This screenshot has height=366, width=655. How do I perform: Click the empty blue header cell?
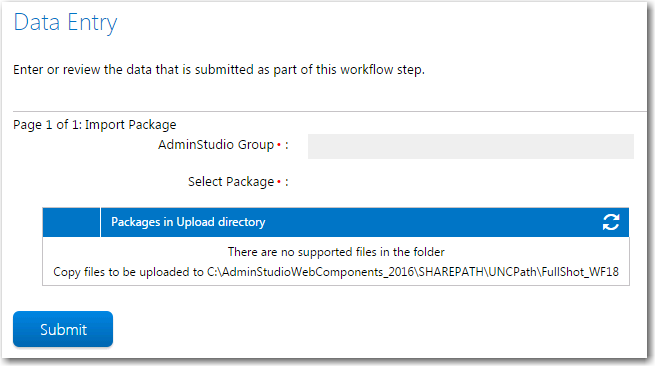(71, 222)
